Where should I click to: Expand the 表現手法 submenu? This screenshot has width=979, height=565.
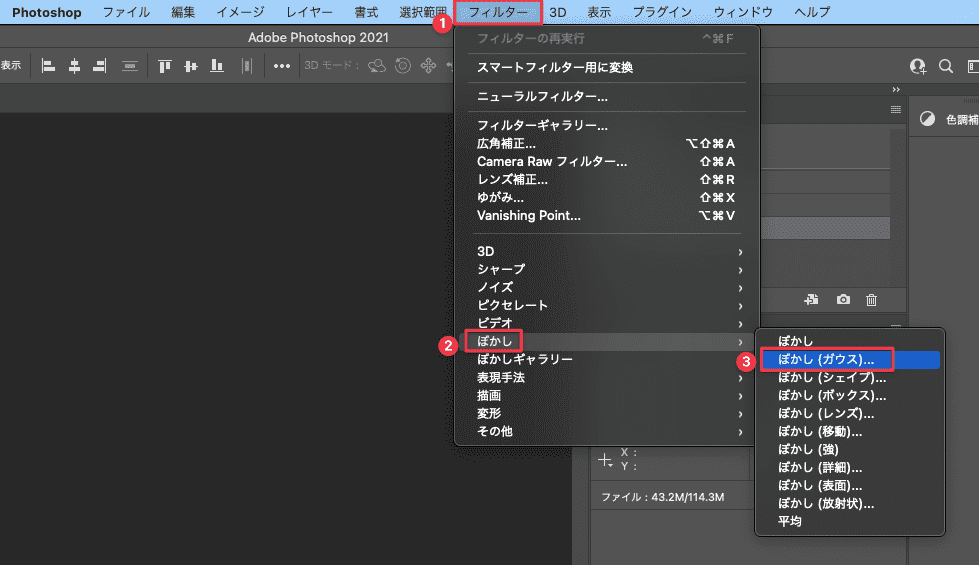607,378
